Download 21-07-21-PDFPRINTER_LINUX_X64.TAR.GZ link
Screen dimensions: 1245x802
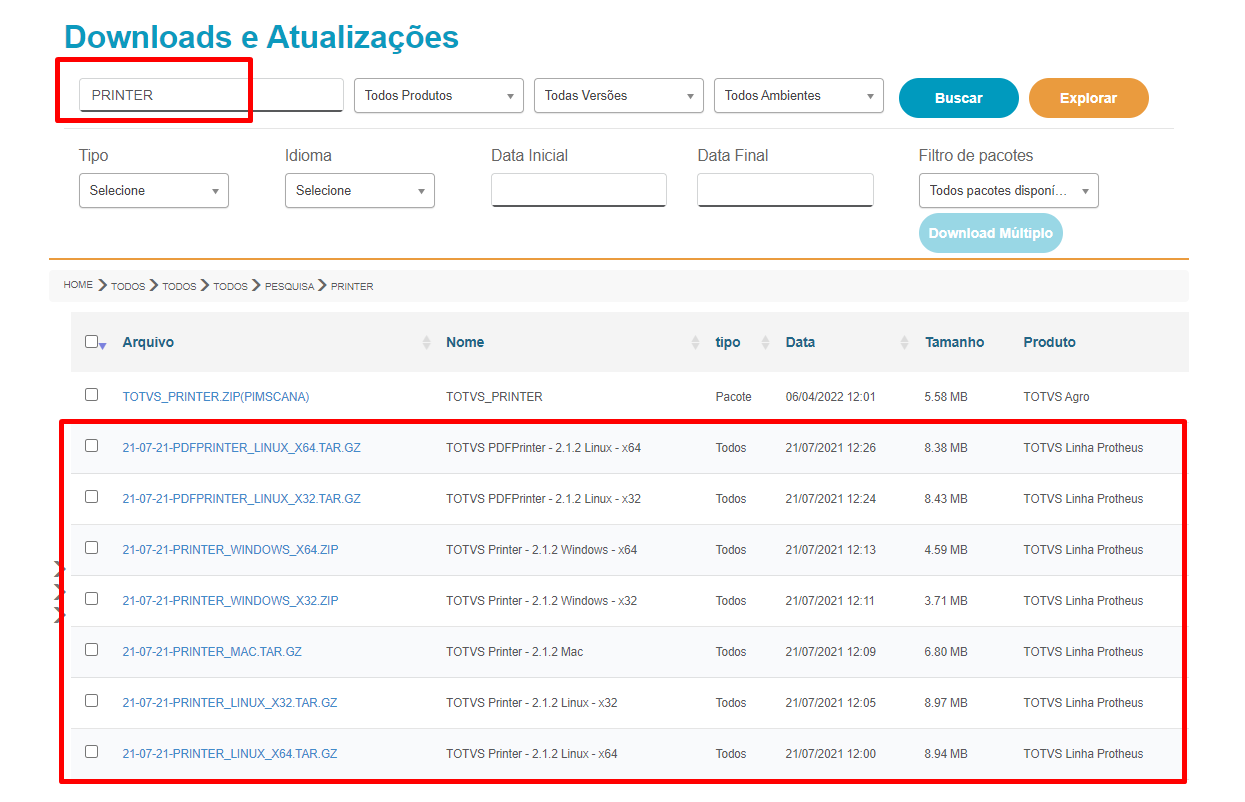(241, 448)
